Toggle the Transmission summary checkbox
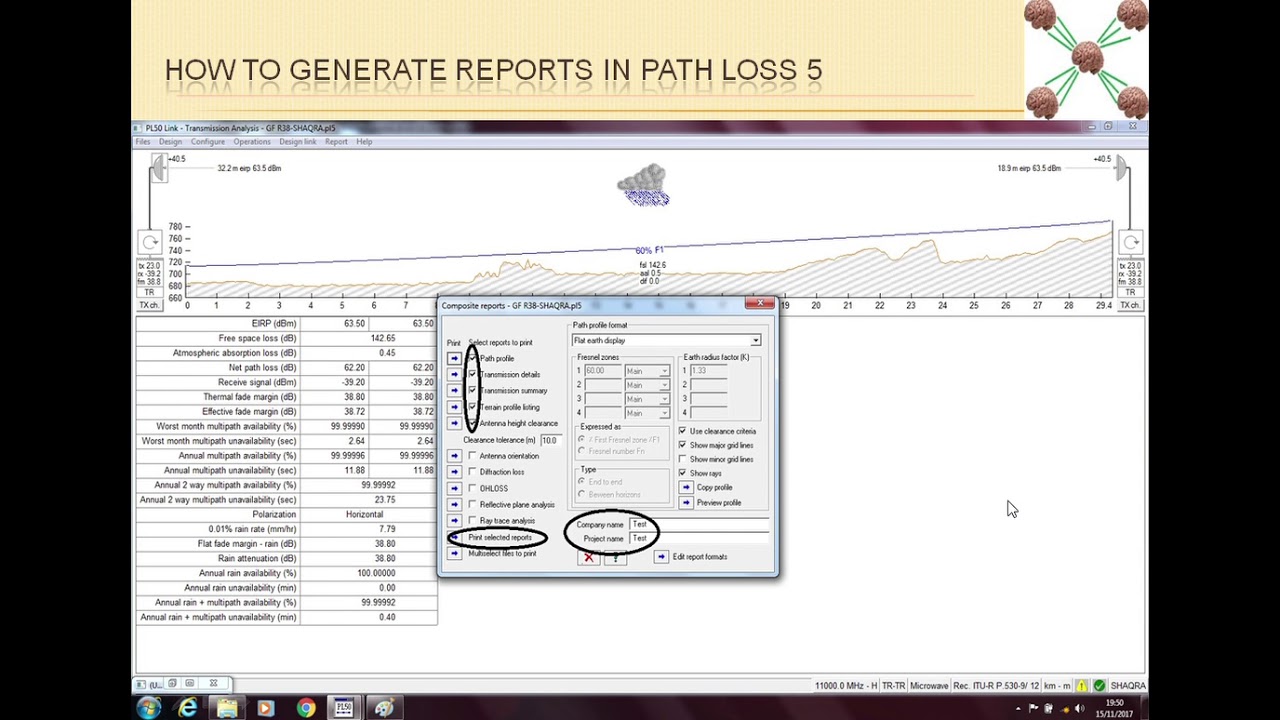Viewport: 1280px width, 720px height. click(x=473, y=390)
